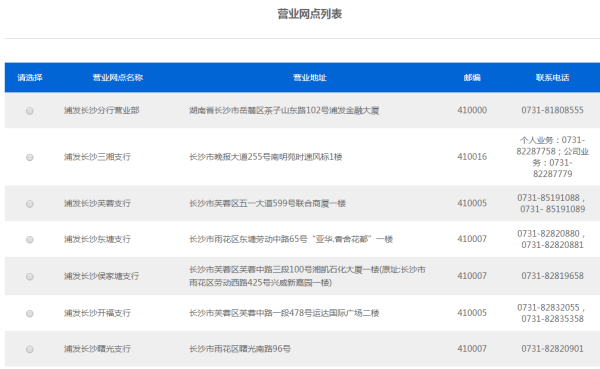Click branch name 浦发长沙东塘支行

click(x=97, y=239)
